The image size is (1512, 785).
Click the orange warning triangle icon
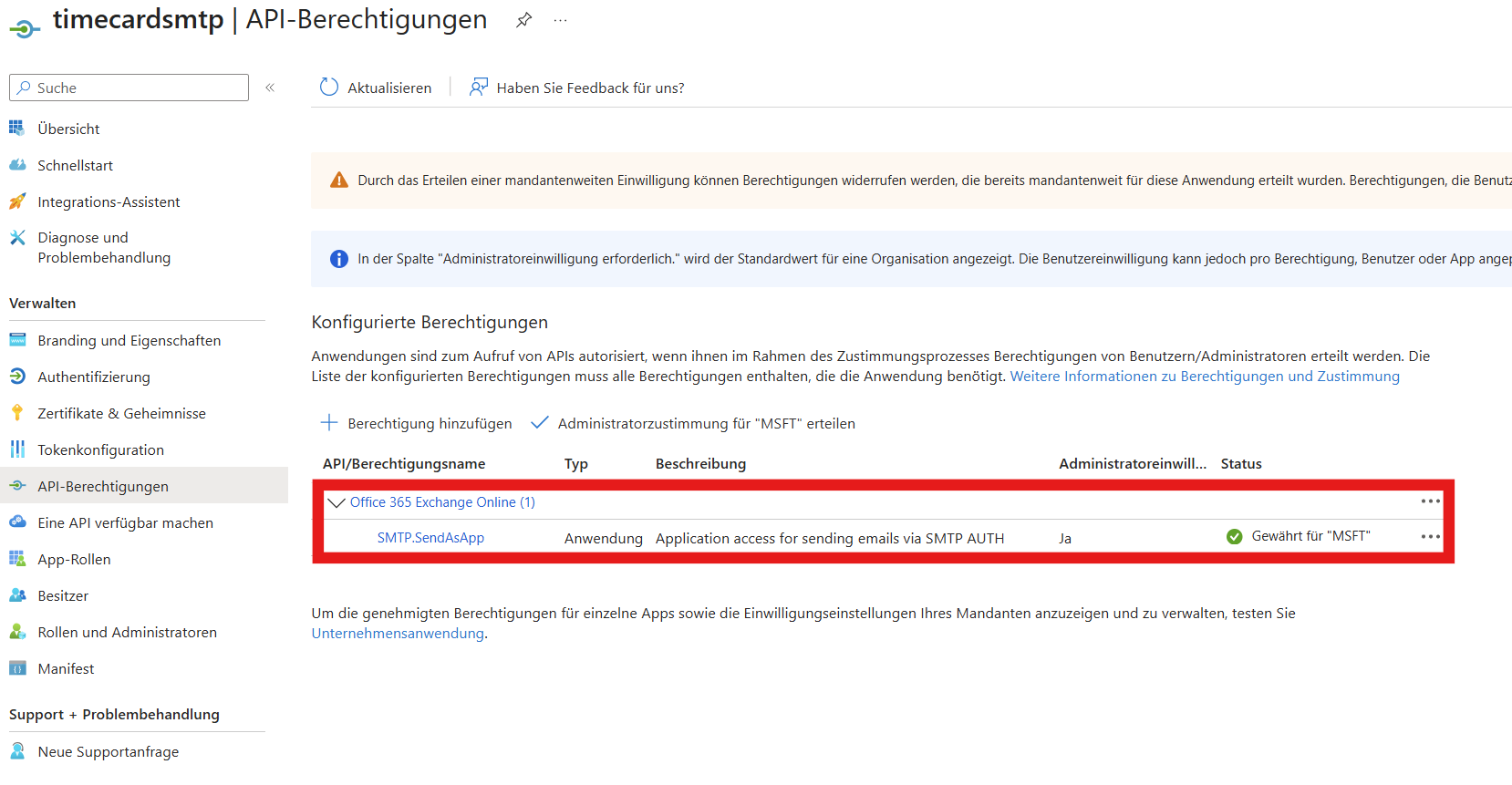point(339,181)
